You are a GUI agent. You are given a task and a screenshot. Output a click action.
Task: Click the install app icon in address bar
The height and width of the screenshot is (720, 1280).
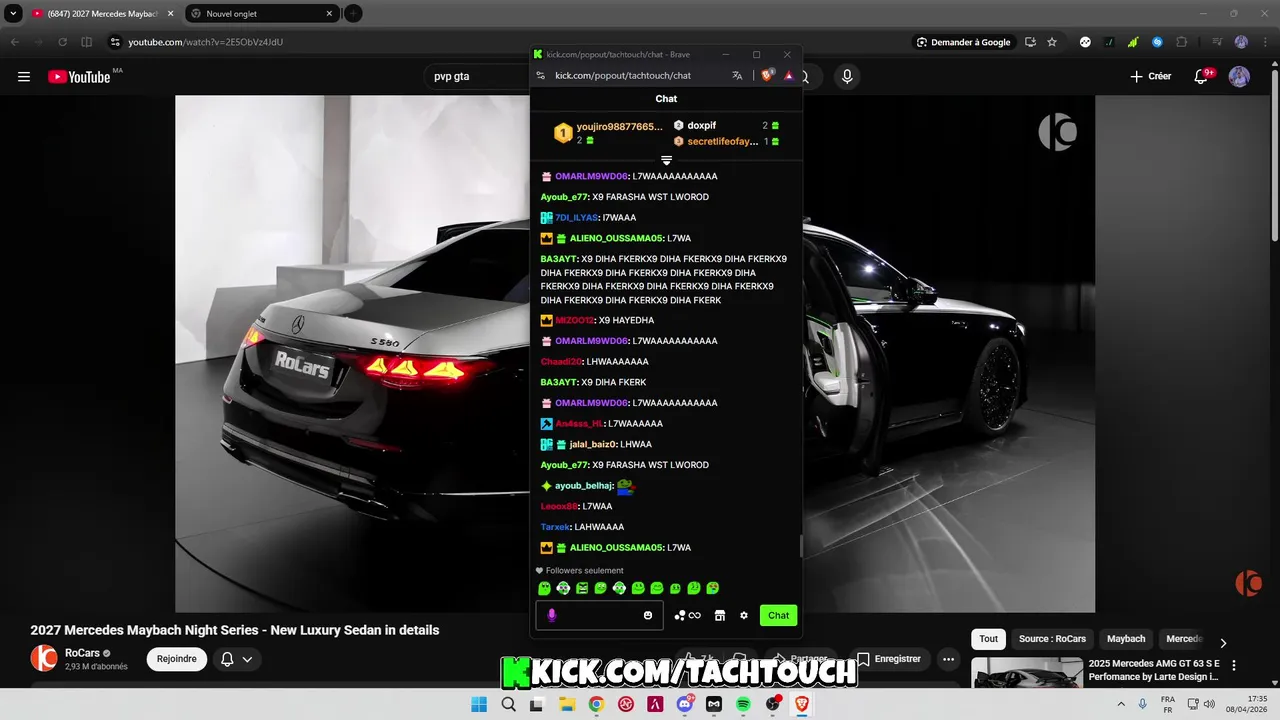[x=1030, y=42]
